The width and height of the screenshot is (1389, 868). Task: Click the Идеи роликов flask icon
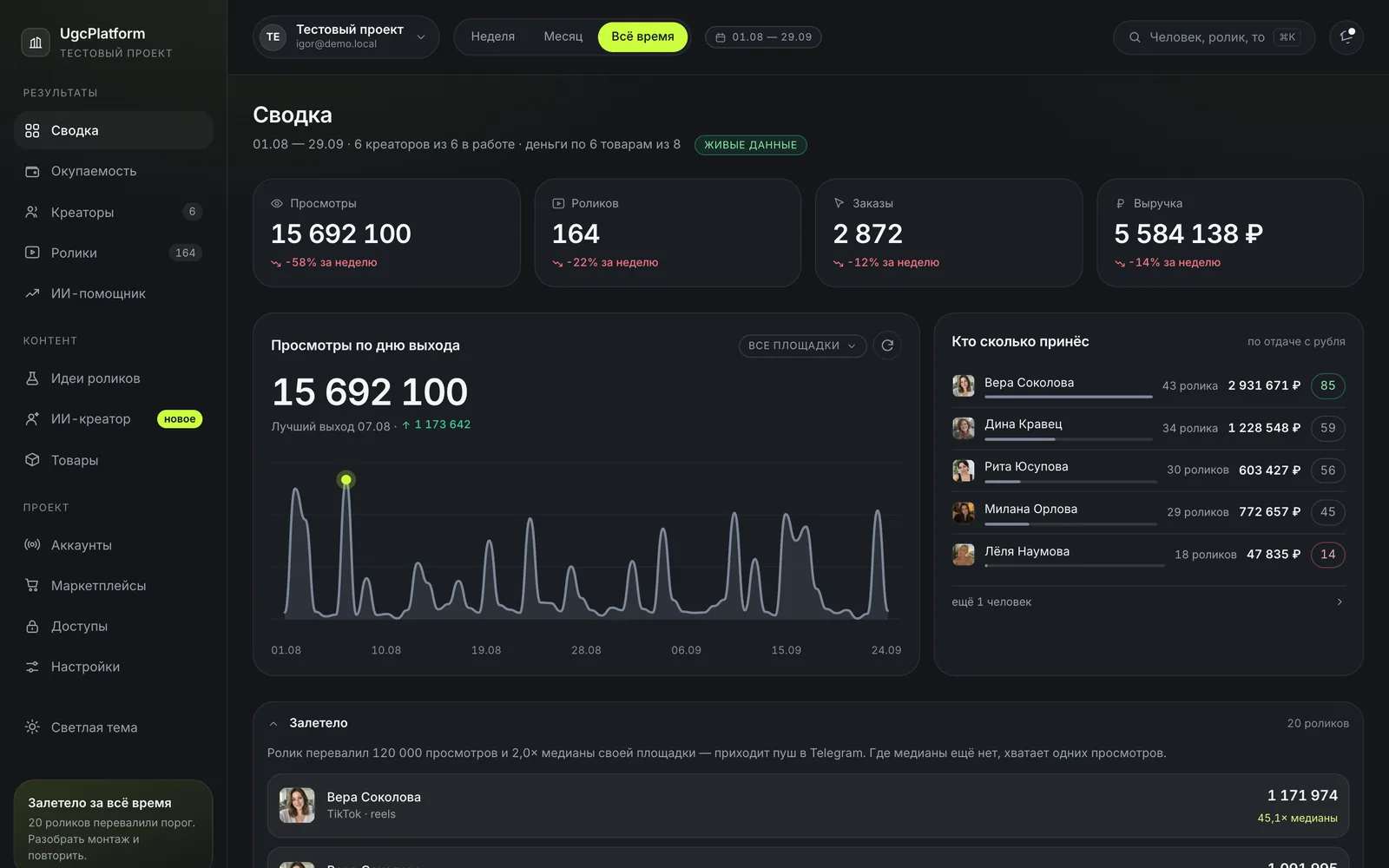point(32,378)
